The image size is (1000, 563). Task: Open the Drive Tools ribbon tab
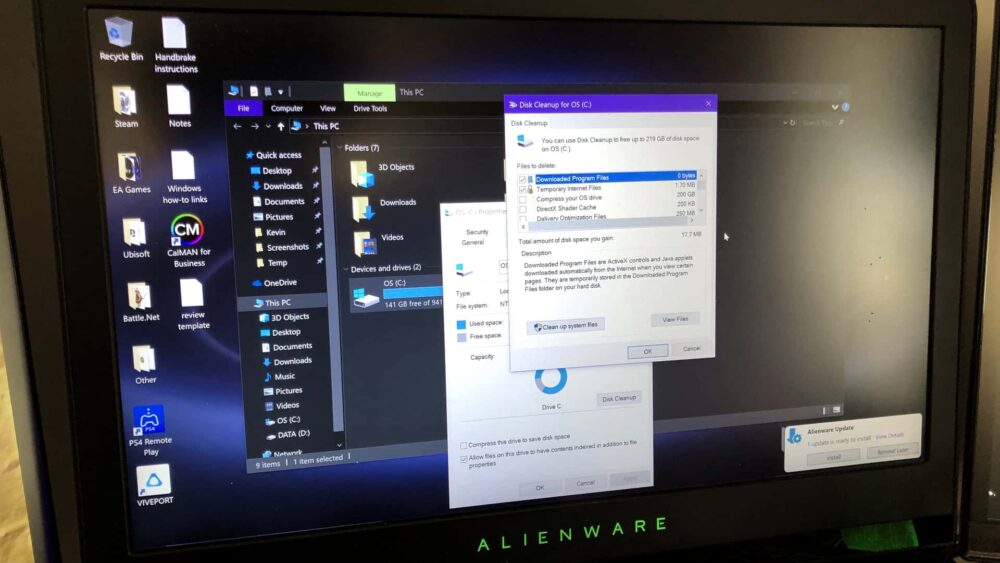coord(370,108)
